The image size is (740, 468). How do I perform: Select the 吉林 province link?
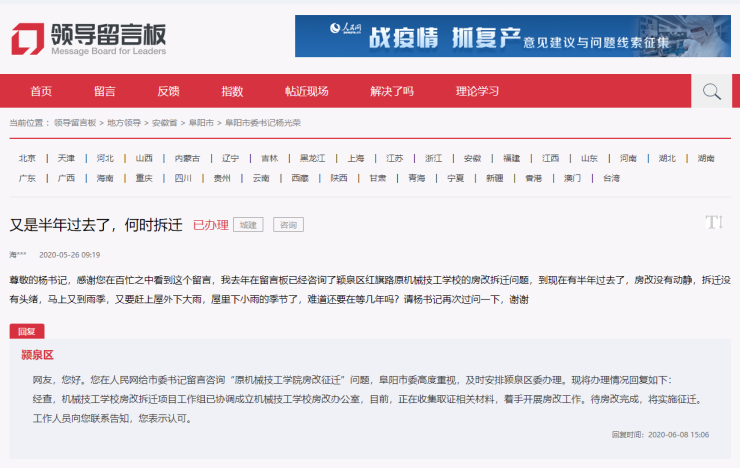(x=269, y=158)
